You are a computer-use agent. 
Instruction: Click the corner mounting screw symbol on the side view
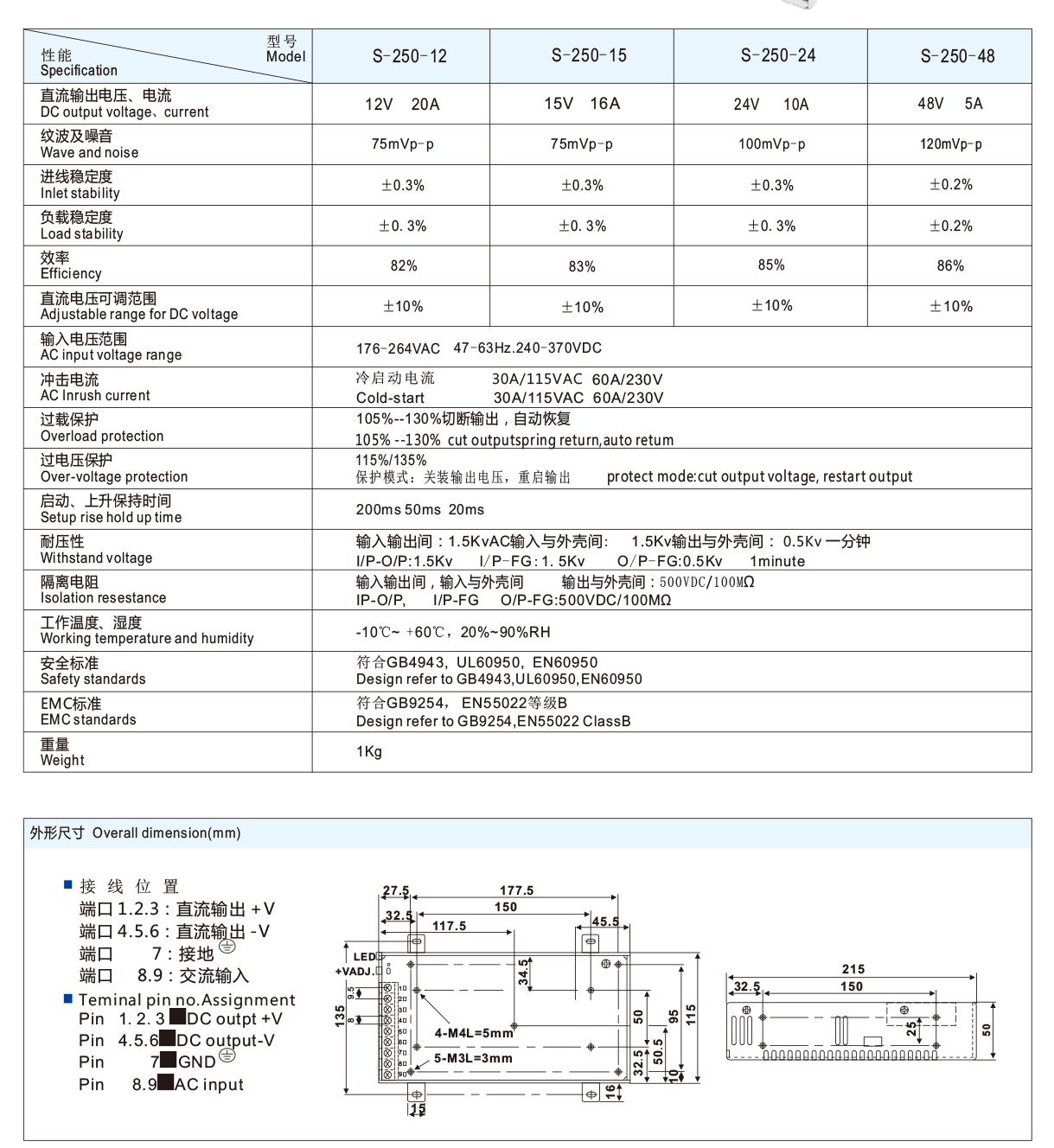(x=745, y=1010)
